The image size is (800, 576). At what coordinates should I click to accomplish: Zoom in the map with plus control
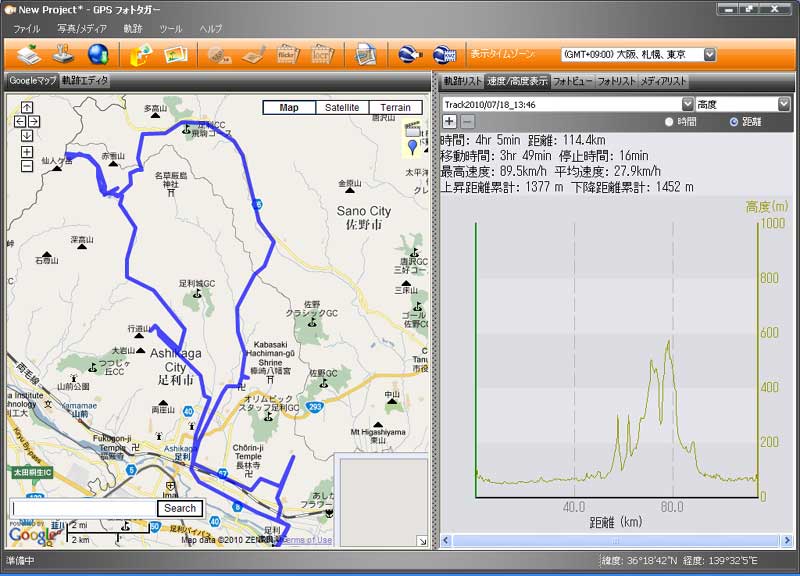point(27,152)
